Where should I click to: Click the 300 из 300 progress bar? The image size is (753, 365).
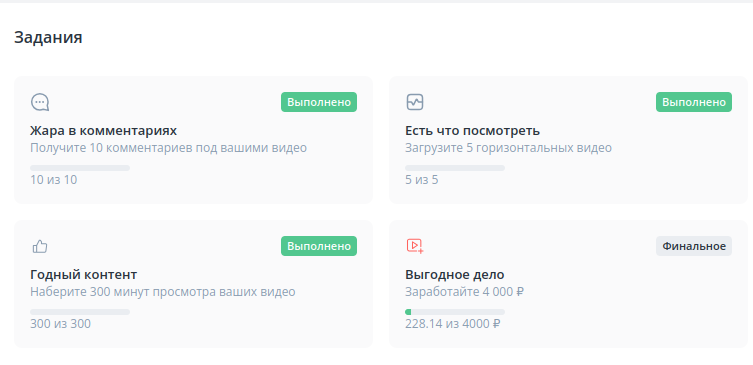(x=80, y=312)
